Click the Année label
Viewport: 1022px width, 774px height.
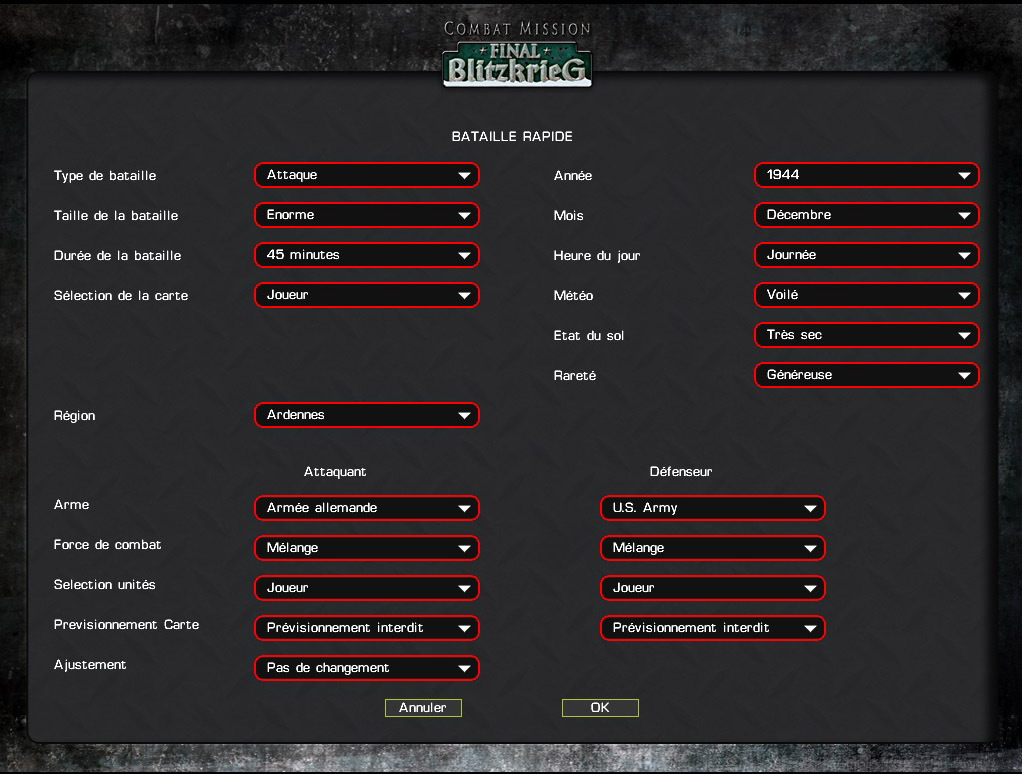coord(573,175)
